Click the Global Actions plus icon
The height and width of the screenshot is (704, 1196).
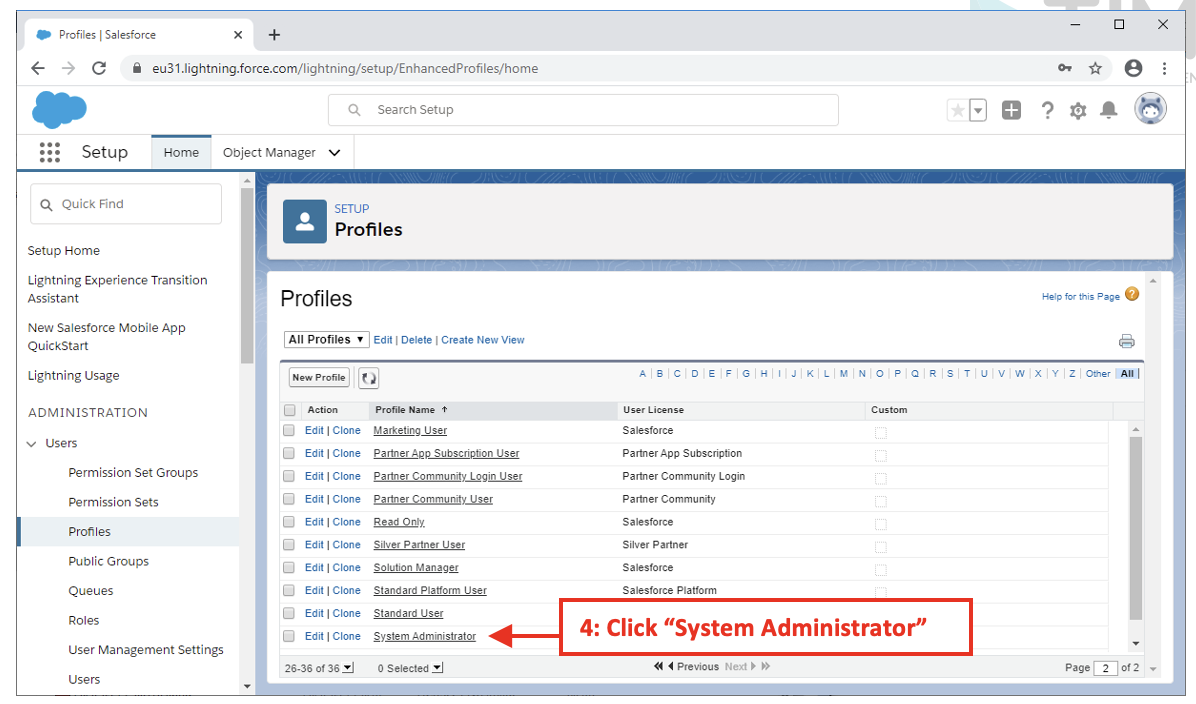(1011, 110)
